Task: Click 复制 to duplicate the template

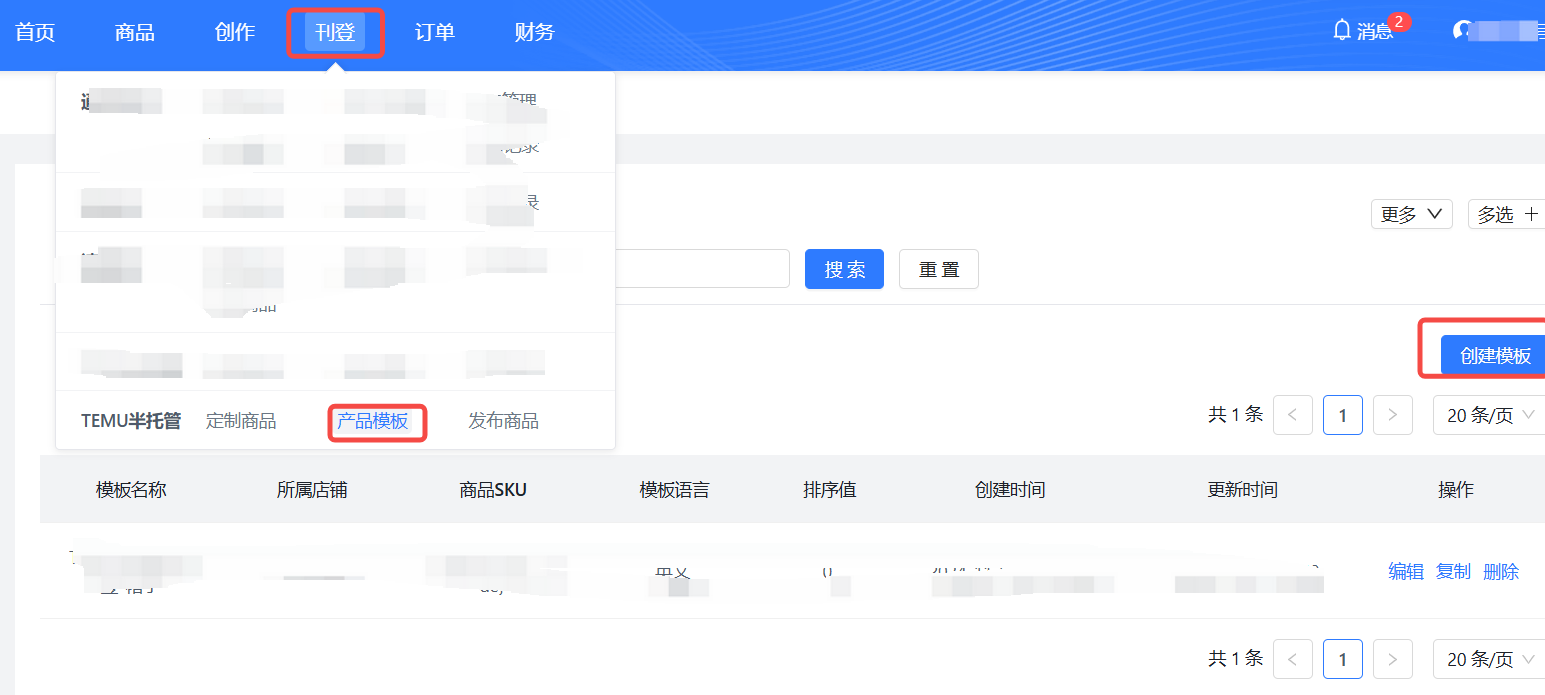Action: point(1452,570)
